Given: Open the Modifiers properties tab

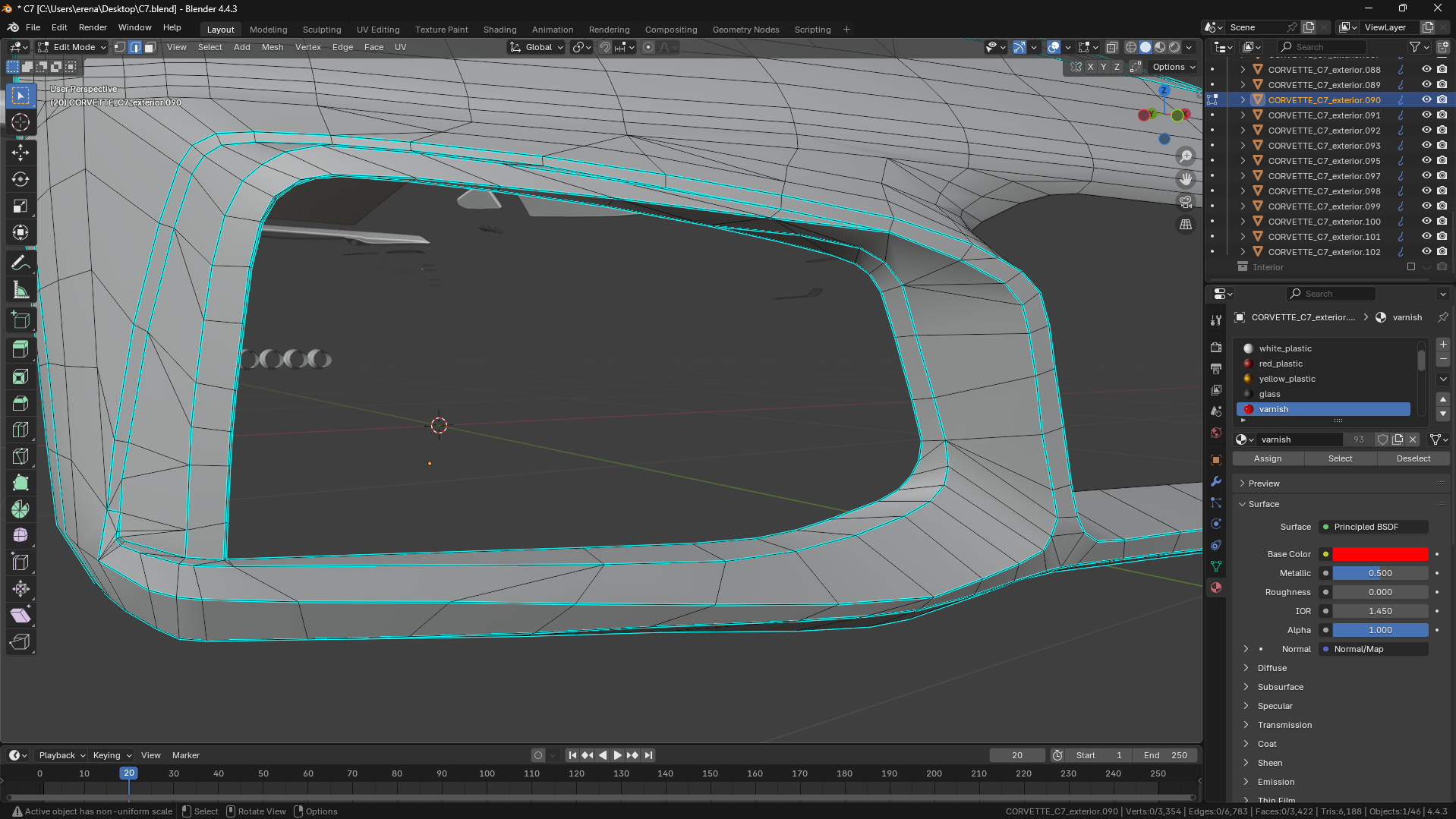Looking at the screenshot, I should point(1216,481).
